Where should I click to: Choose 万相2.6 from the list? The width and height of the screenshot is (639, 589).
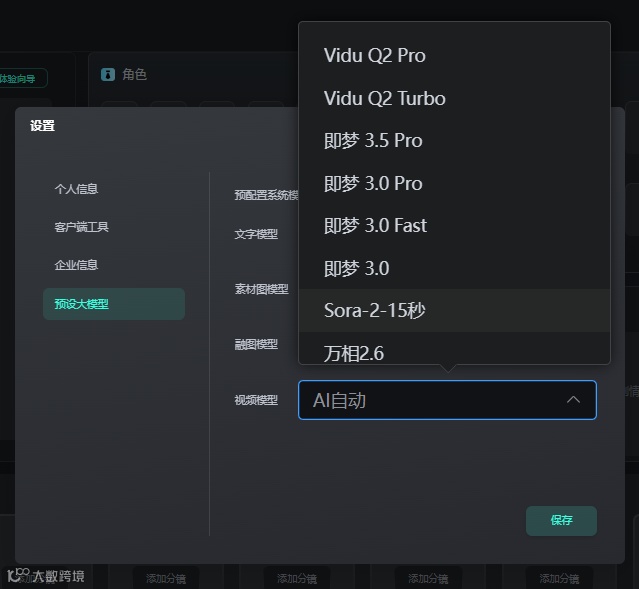(x=454, y=349)
